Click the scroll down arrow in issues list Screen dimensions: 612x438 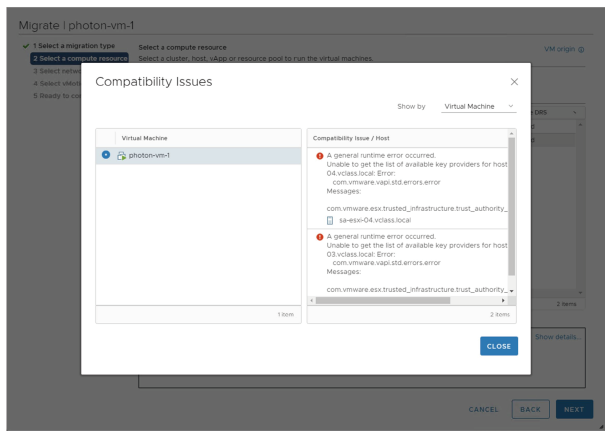coord(511,291)
